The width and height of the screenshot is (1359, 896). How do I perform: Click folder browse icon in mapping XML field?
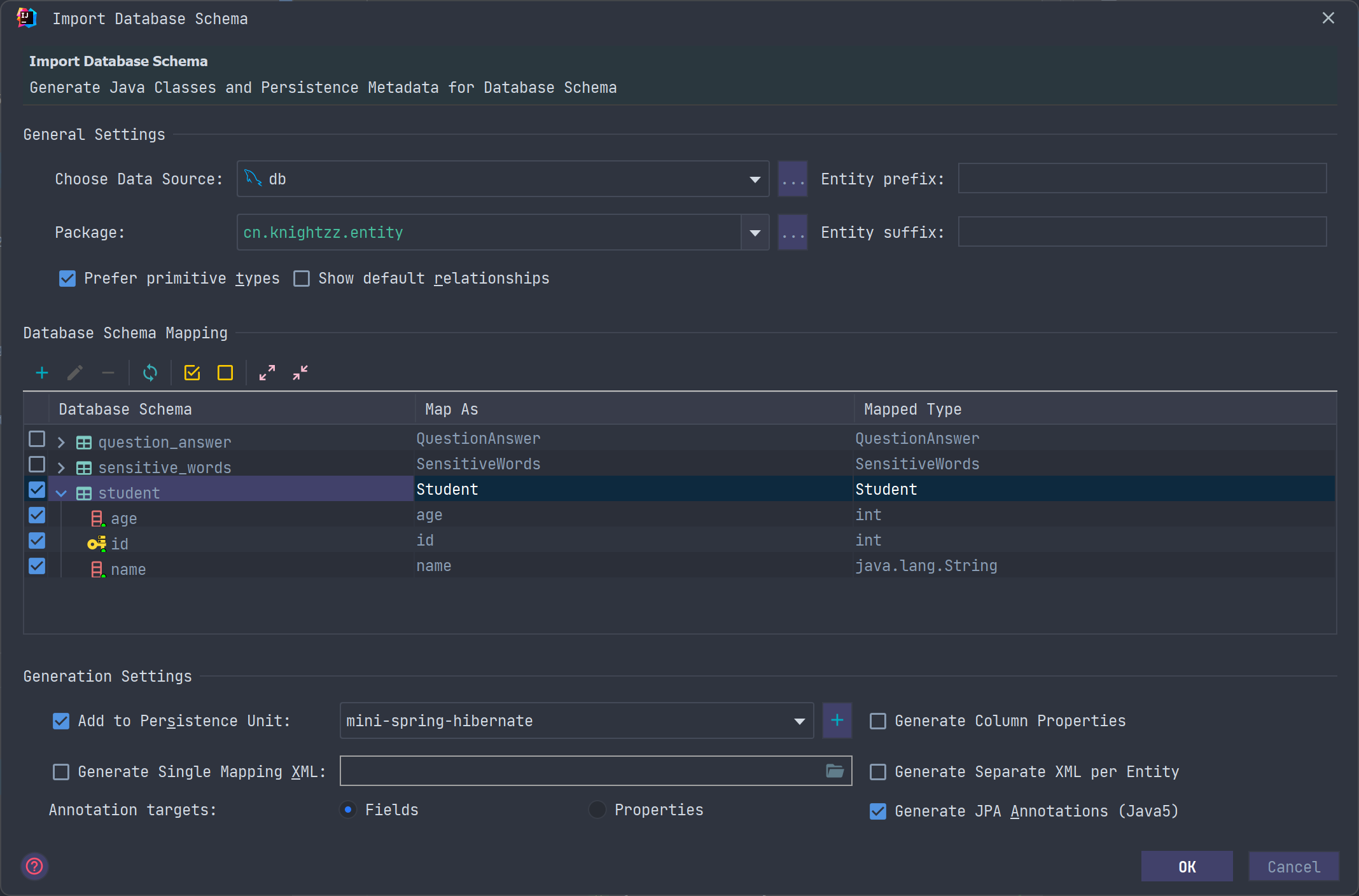tap(835, 771)
